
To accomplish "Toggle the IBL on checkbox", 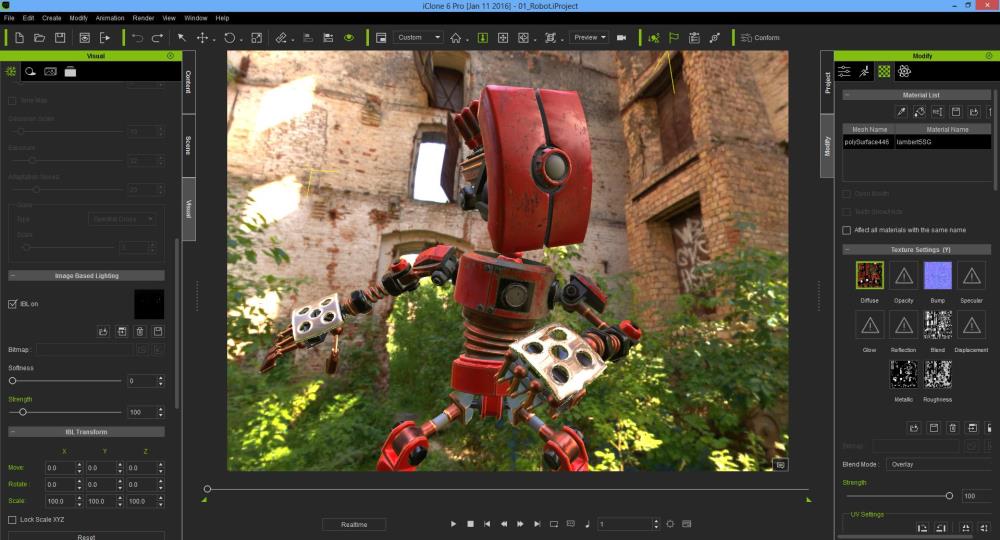I will (x=12, y=304).
